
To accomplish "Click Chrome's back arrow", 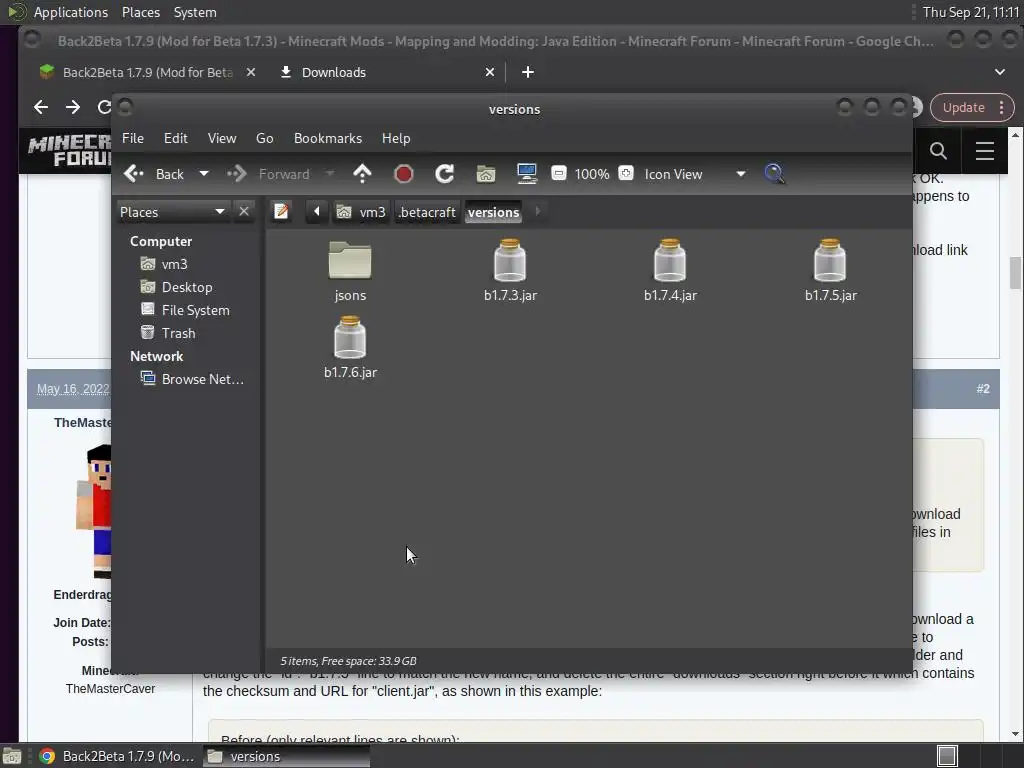I will coord(41,107).
